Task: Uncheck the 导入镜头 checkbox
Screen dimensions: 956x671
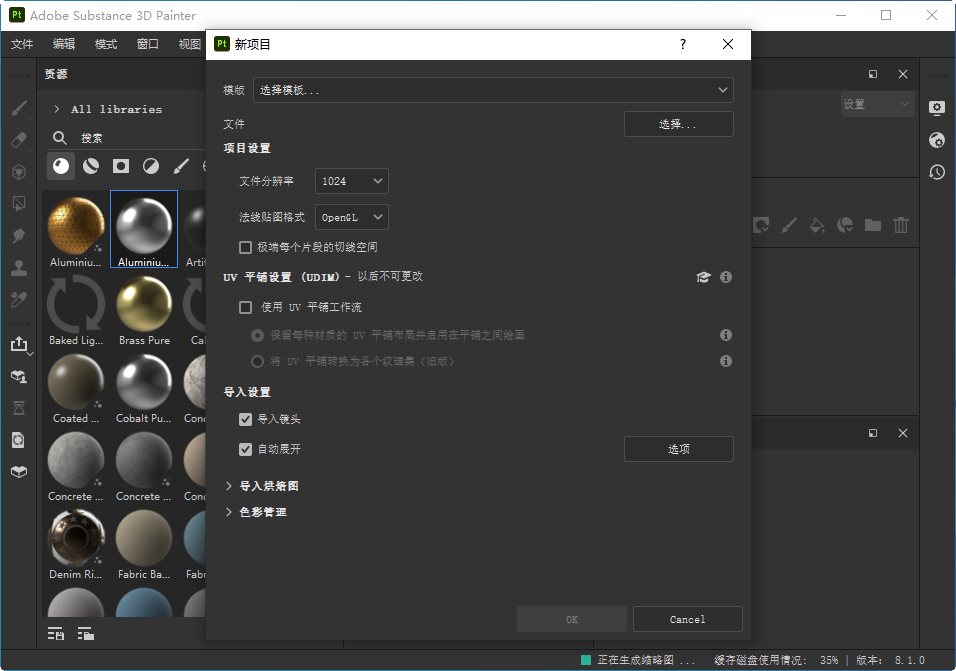Action: (245, 419)
